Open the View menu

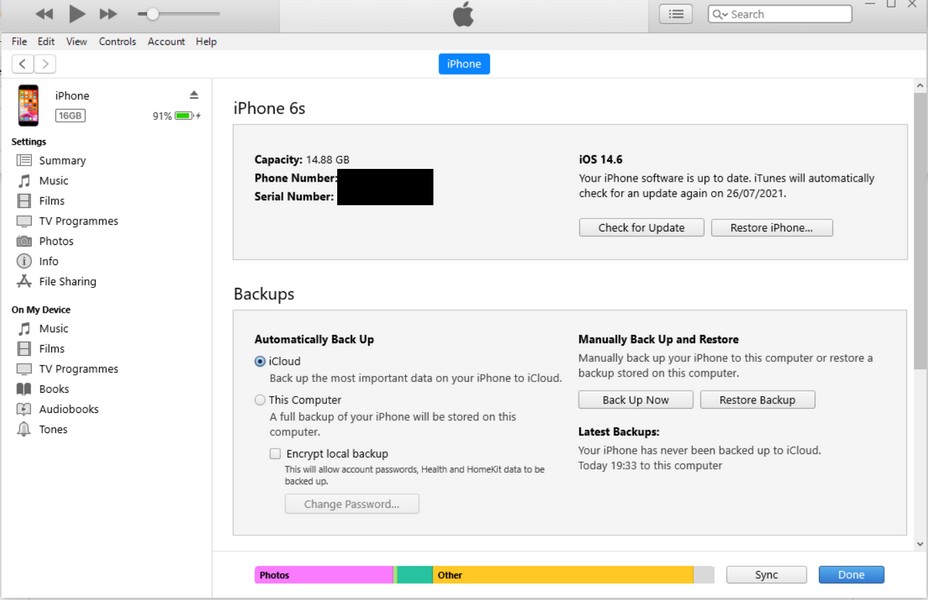coord(76,41)
